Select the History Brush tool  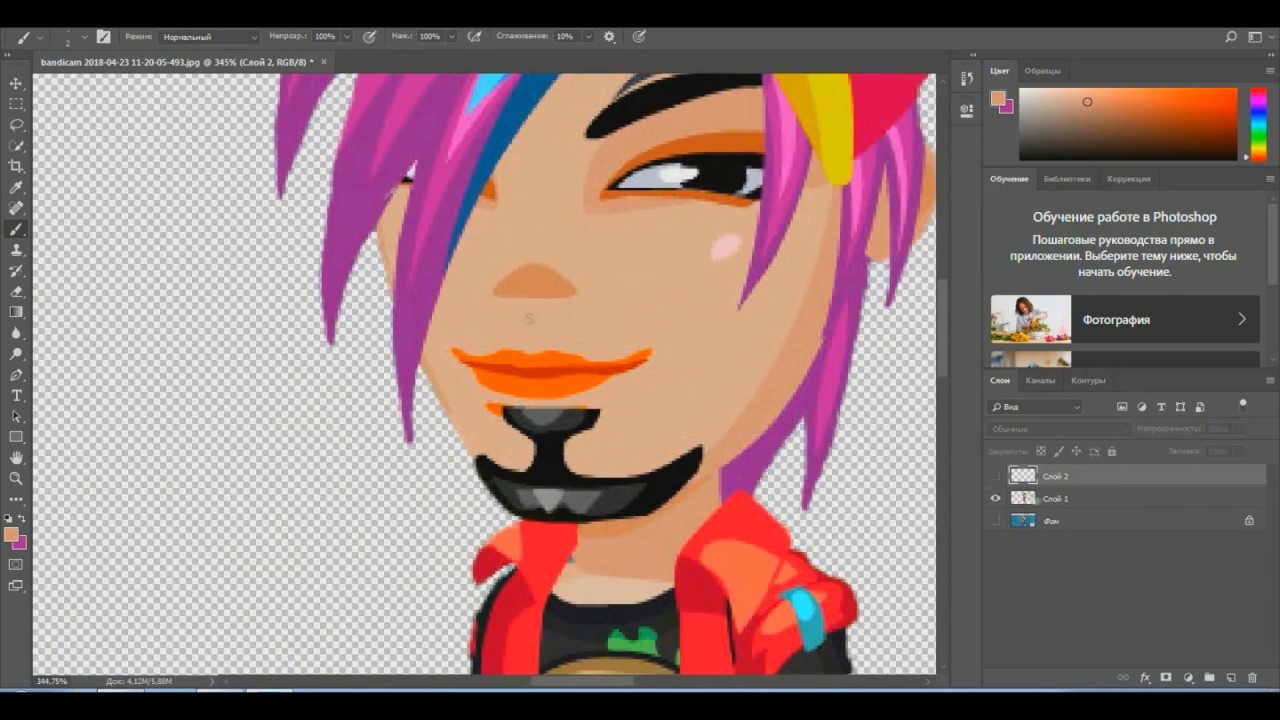16,271
